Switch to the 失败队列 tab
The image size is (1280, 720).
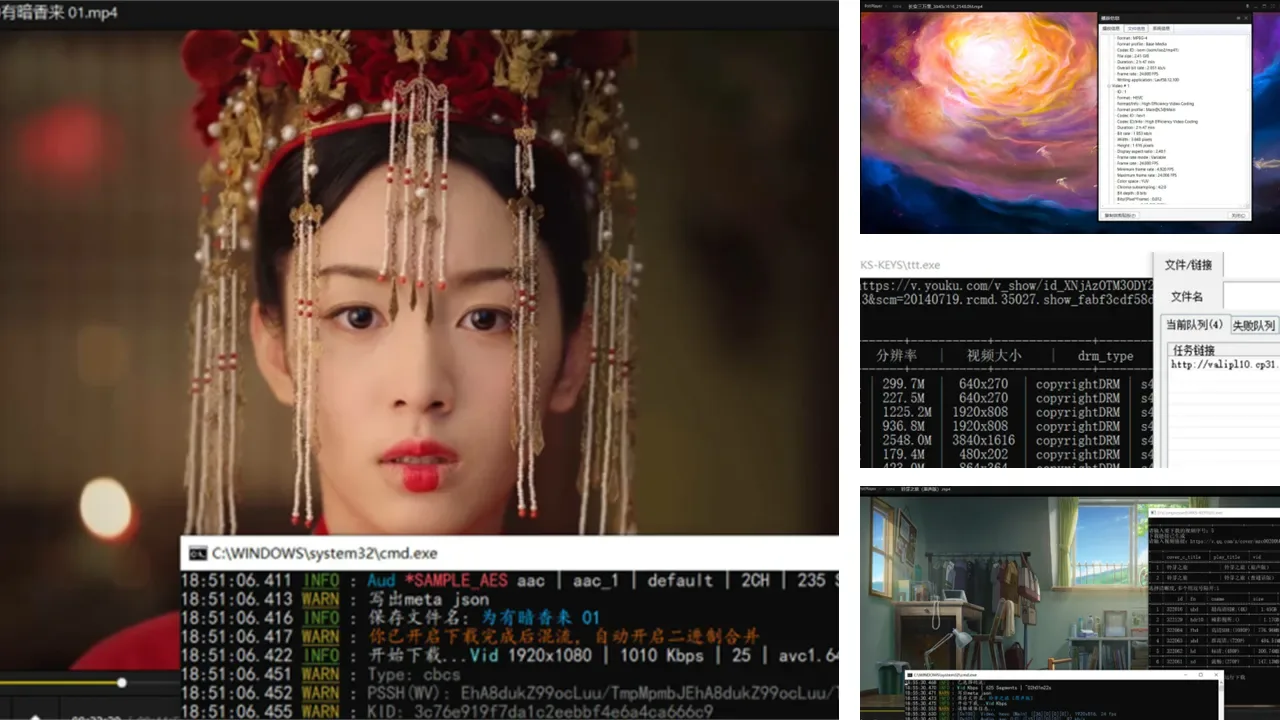1254,326
